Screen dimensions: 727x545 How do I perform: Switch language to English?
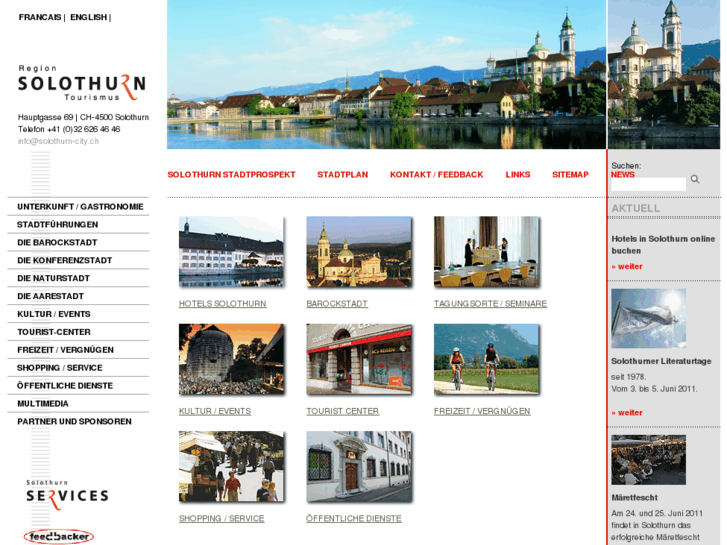(x=89, y=17)
